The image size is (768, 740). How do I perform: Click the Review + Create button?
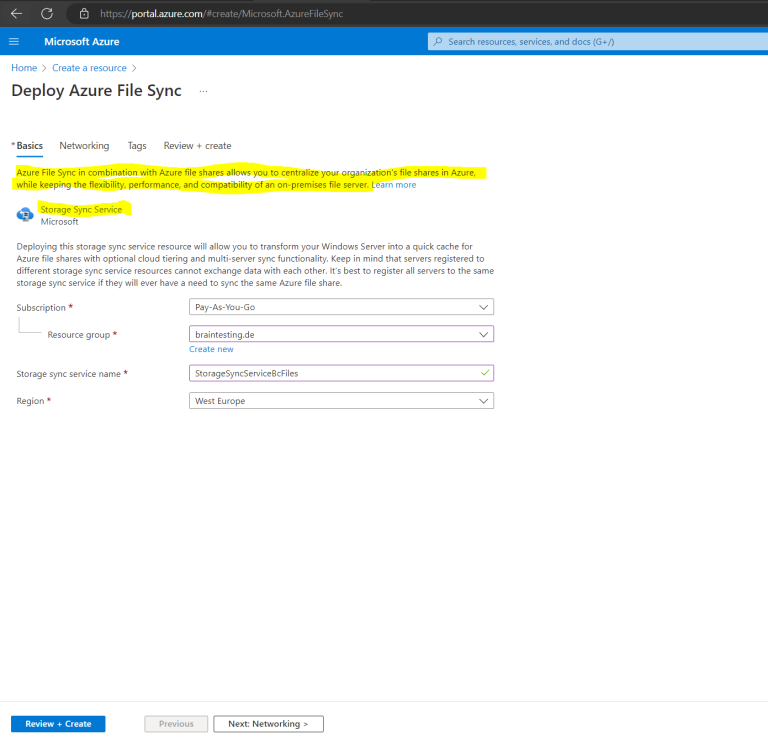58,724
